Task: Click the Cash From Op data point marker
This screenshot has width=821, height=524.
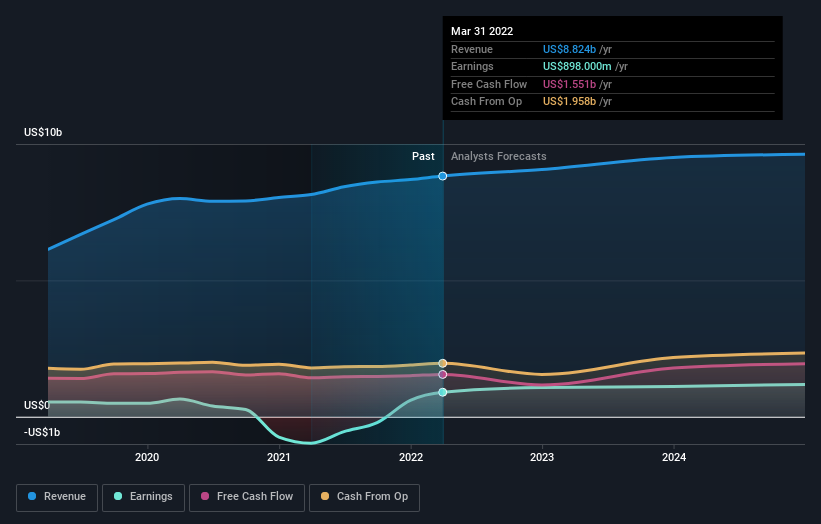Action: [442, 363]
